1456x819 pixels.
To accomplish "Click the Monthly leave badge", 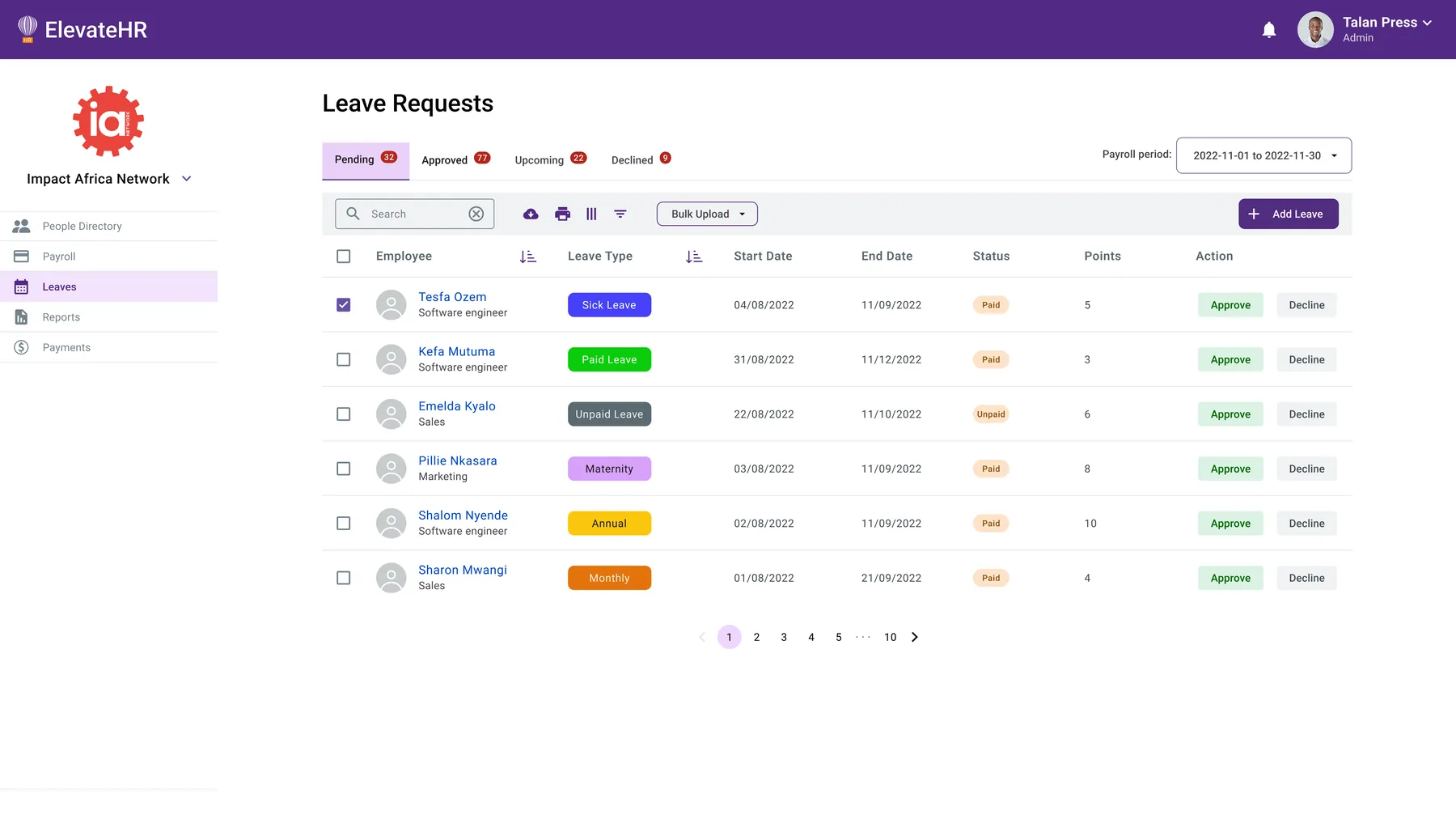I will pos(609,578).
